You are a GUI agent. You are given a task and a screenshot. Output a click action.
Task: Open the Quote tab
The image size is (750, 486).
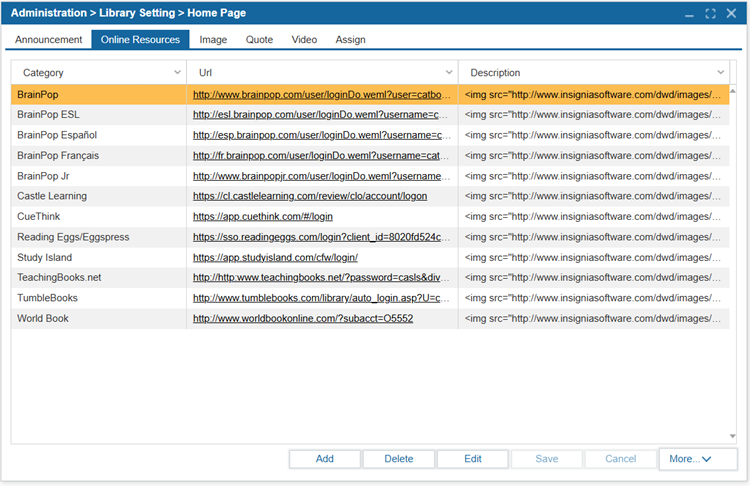point(259,40)
